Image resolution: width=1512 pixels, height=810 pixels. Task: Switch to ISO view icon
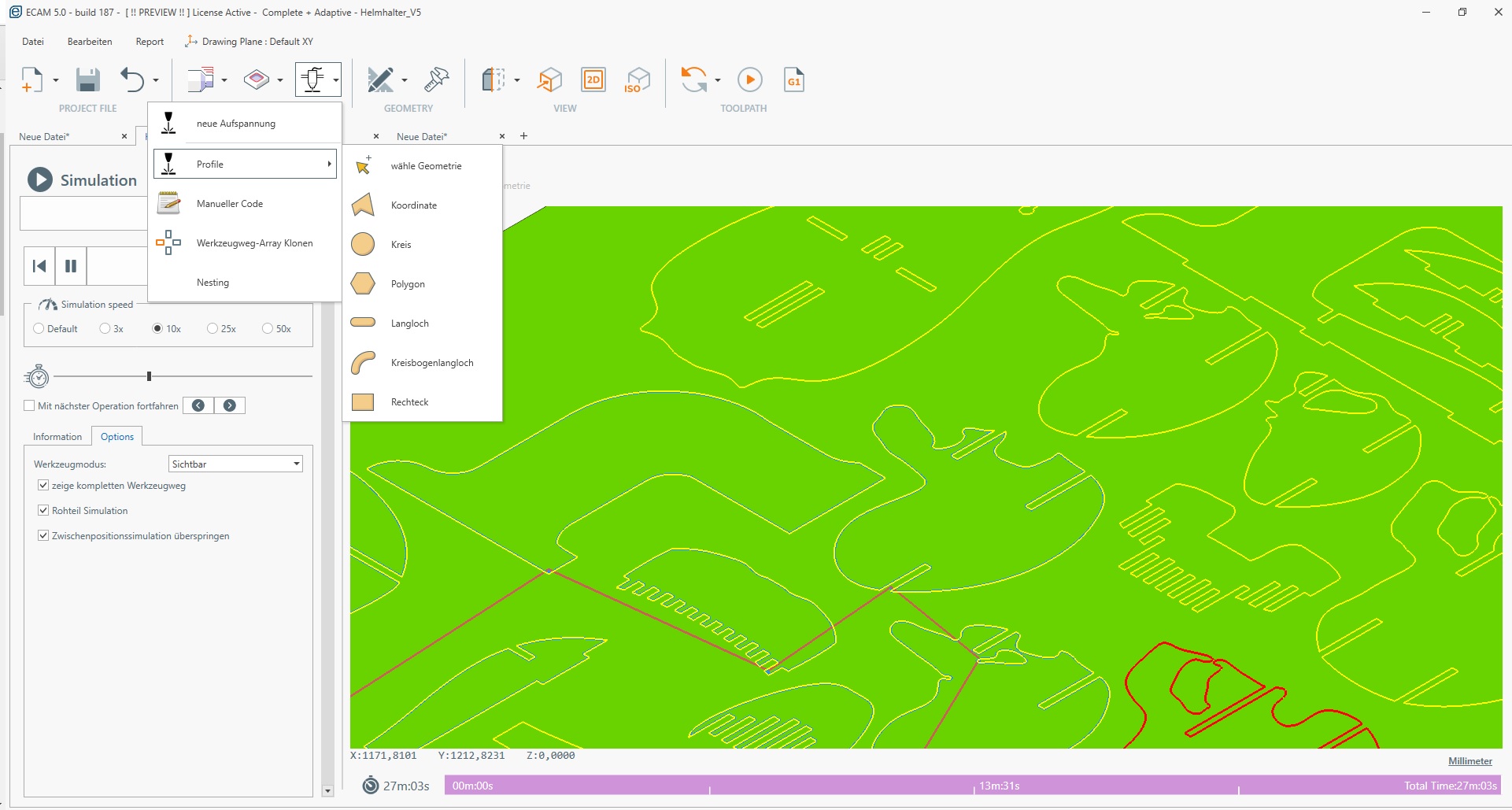pos(637,80)
